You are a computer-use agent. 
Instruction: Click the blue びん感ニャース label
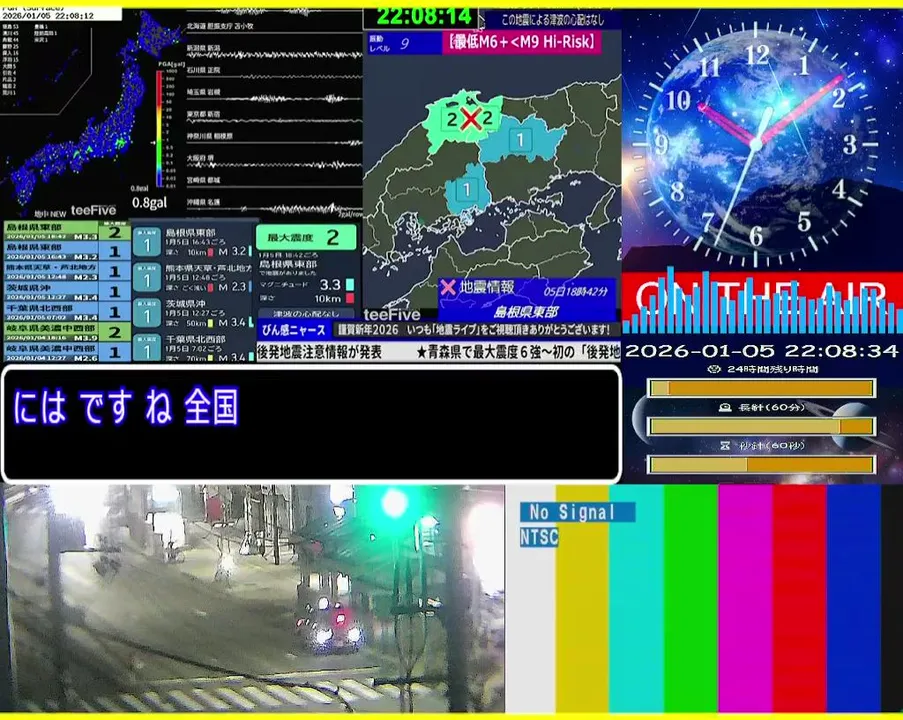click(x=293, y=330)
